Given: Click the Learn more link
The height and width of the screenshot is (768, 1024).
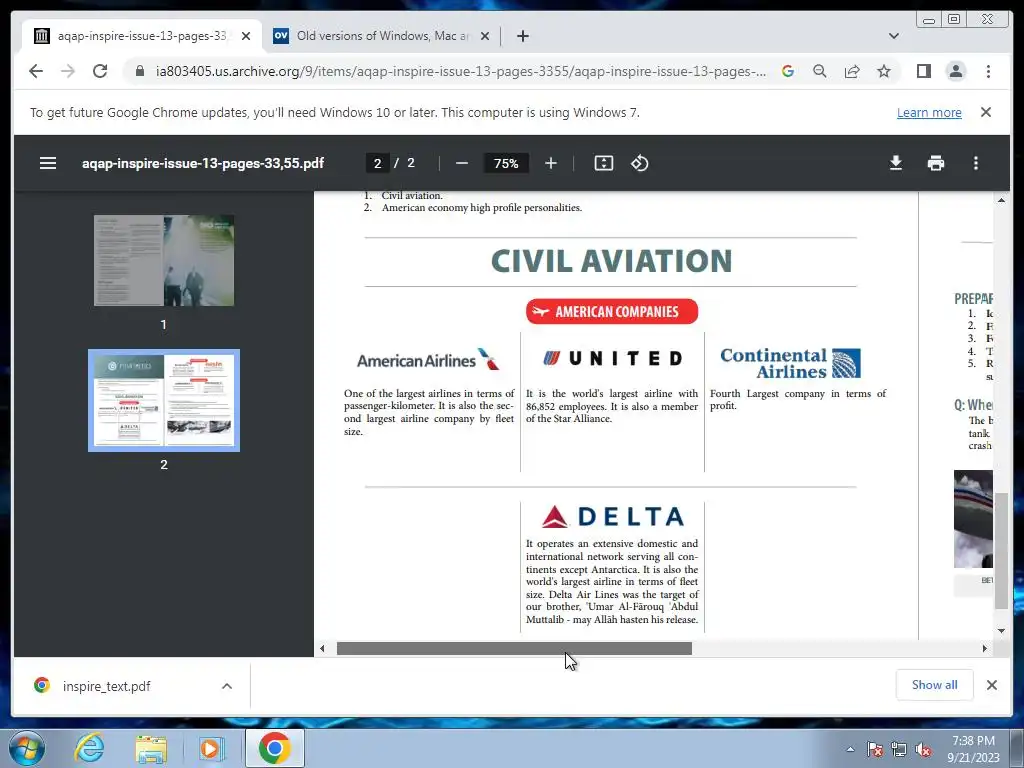Looking at the screenshot, I should click(929, 112).
